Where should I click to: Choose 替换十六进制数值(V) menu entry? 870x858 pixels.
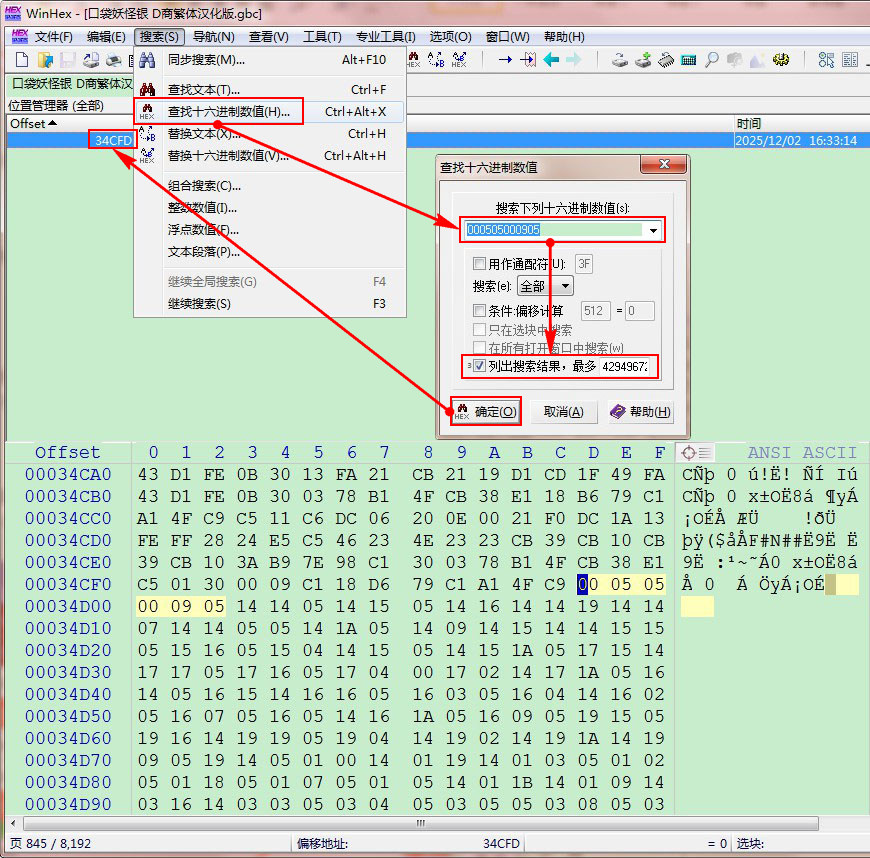pyautogui.click(x=270, y=155)
